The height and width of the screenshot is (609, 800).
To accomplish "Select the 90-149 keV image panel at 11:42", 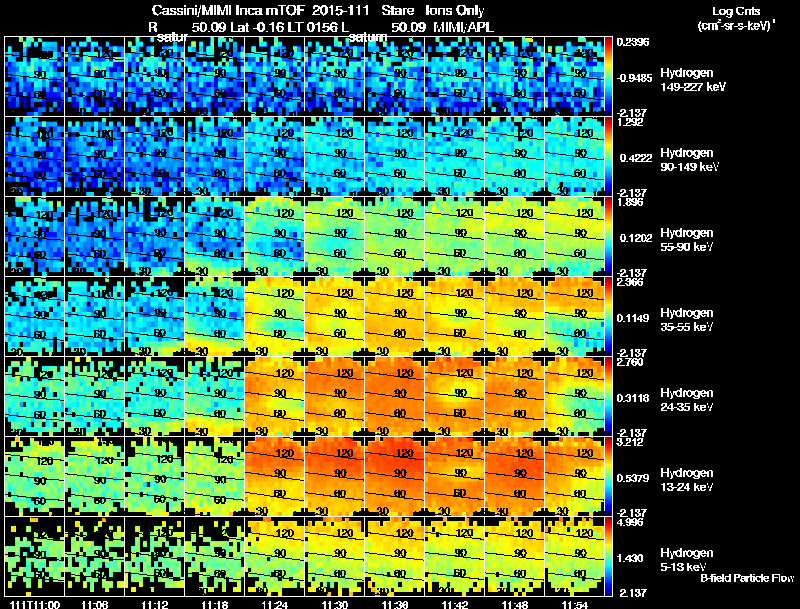I will (x=455, y=157).
